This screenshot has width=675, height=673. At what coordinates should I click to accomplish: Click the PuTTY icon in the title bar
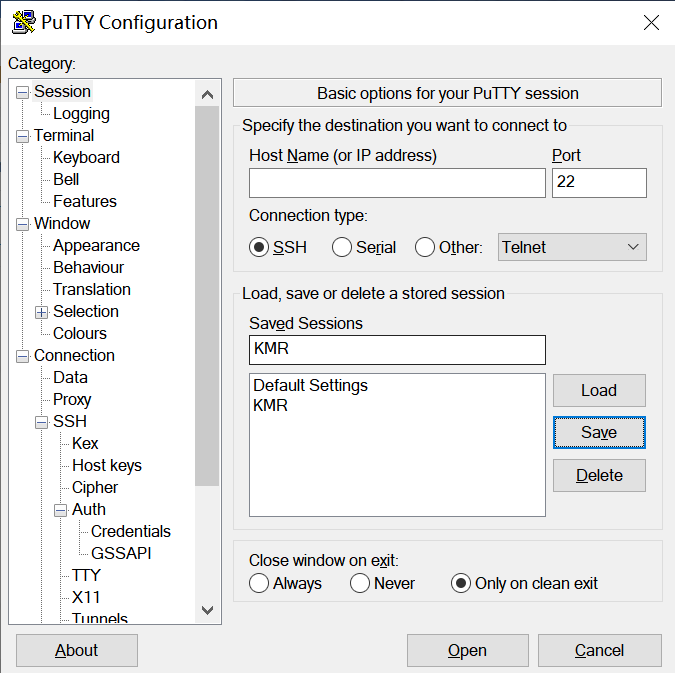tap(23, 22)
